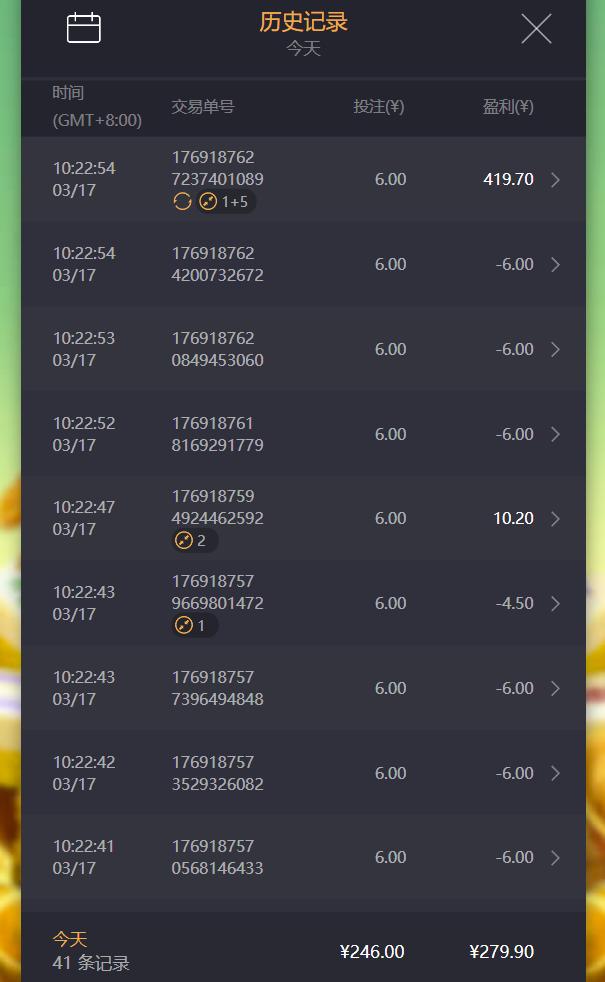
Task: Click the 1+5 free spin badge
Action: click(x=225, y=202)
